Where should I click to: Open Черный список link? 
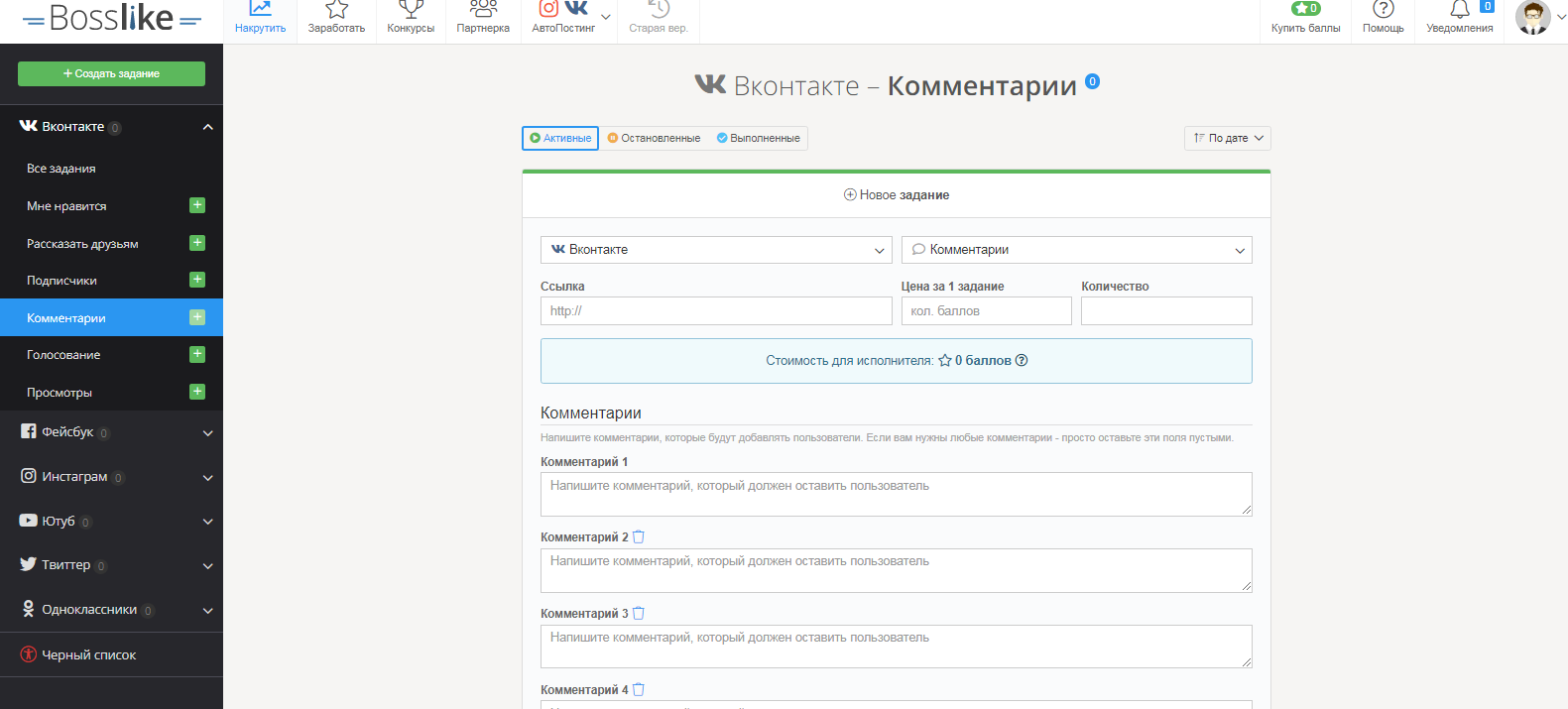pyautogui.click(x=88, y=655)
